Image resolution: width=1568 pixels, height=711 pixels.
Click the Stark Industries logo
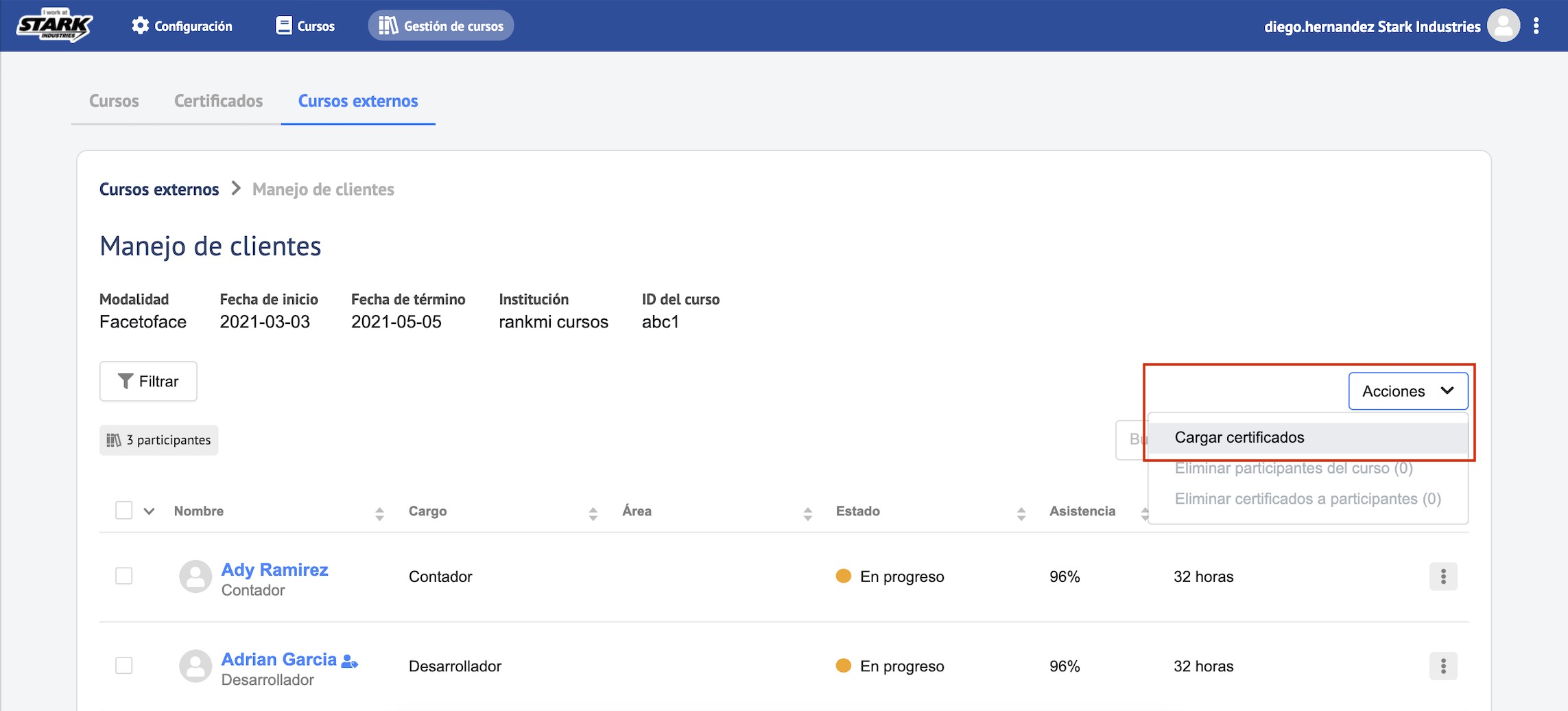click(x=54, y=25)
